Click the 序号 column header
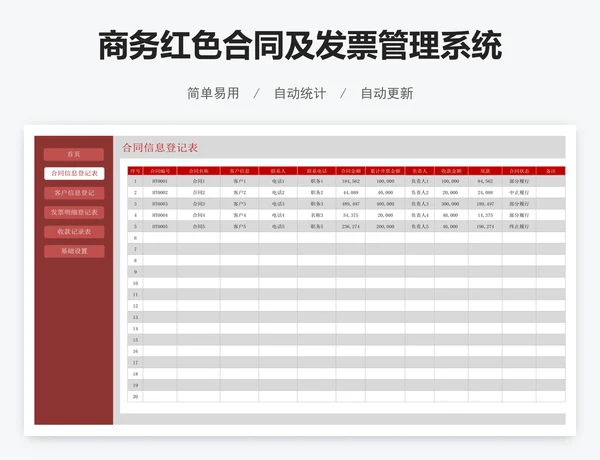The image size is (600, 460). coord(135,171)
